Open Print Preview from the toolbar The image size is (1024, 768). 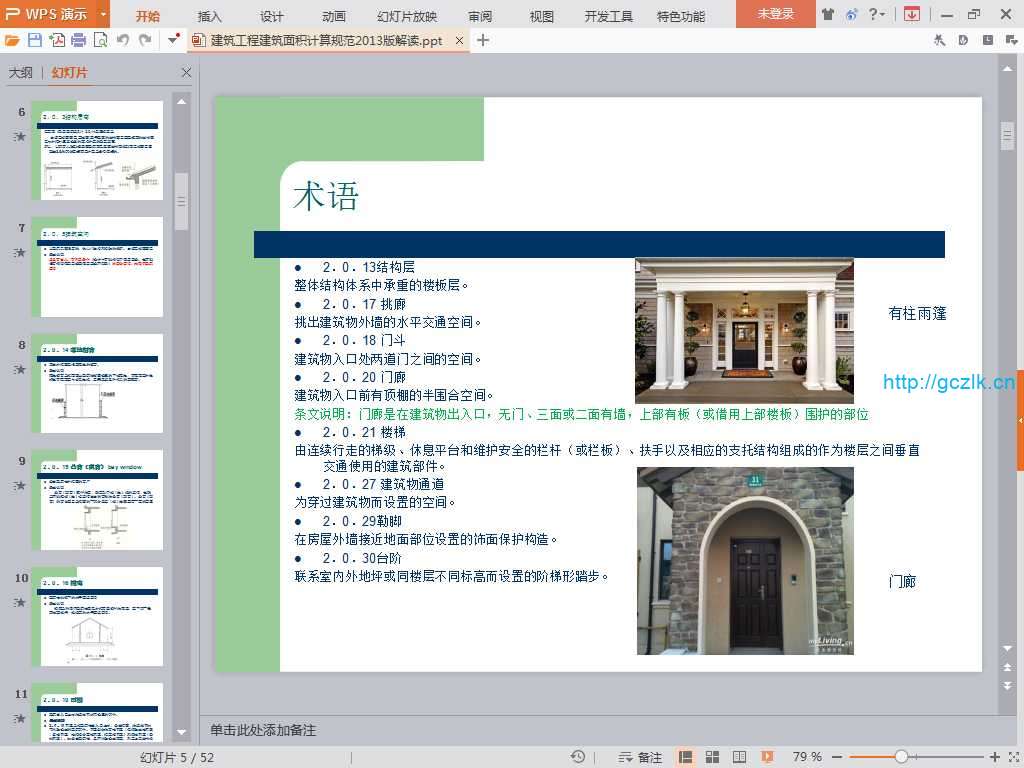[x=100, y=40]
